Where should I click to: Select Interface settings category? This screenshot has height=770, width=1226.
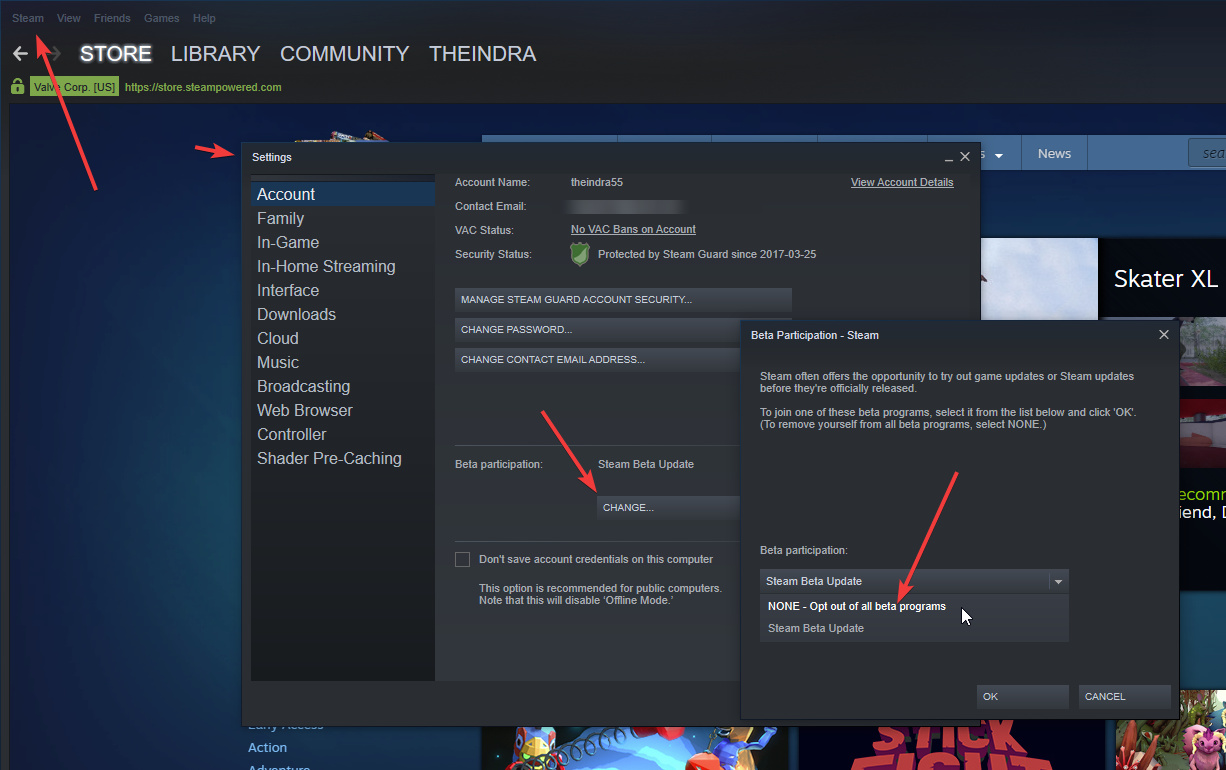click(343, 290)
